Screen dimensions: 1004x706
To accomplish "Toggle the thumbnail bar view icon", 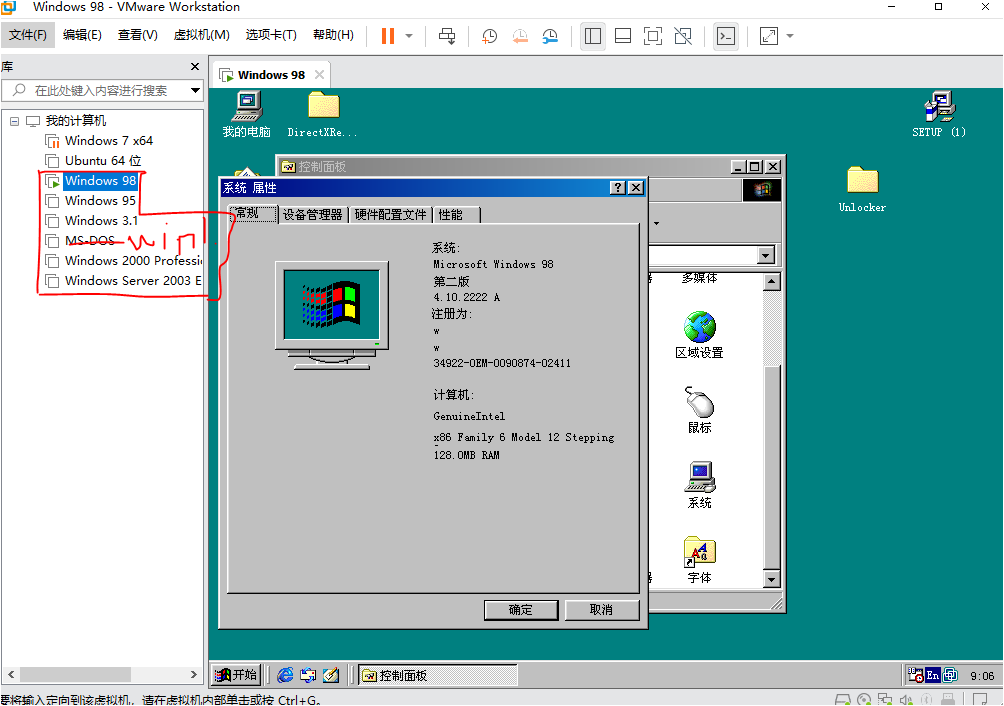I will click(x=623, y=36).
